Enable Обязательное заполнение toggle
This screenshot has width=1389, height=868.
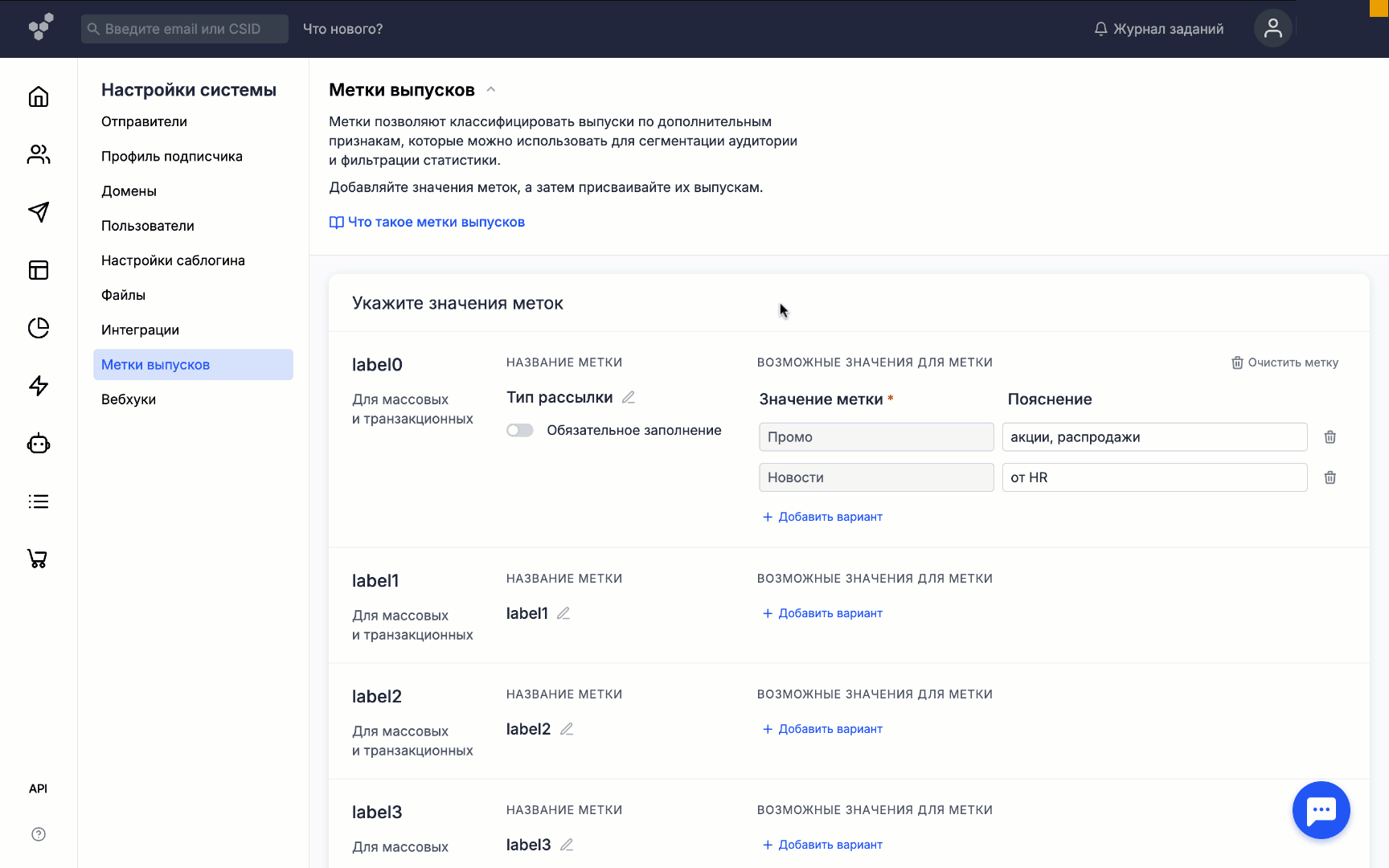coord(520,431)
